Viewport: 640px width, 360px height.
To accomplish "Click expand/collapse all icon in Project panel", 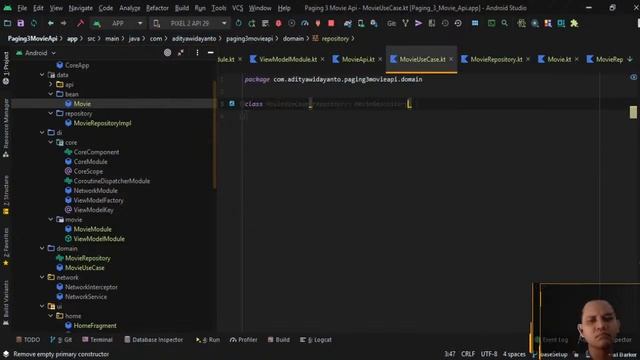I will pos(181,53).
